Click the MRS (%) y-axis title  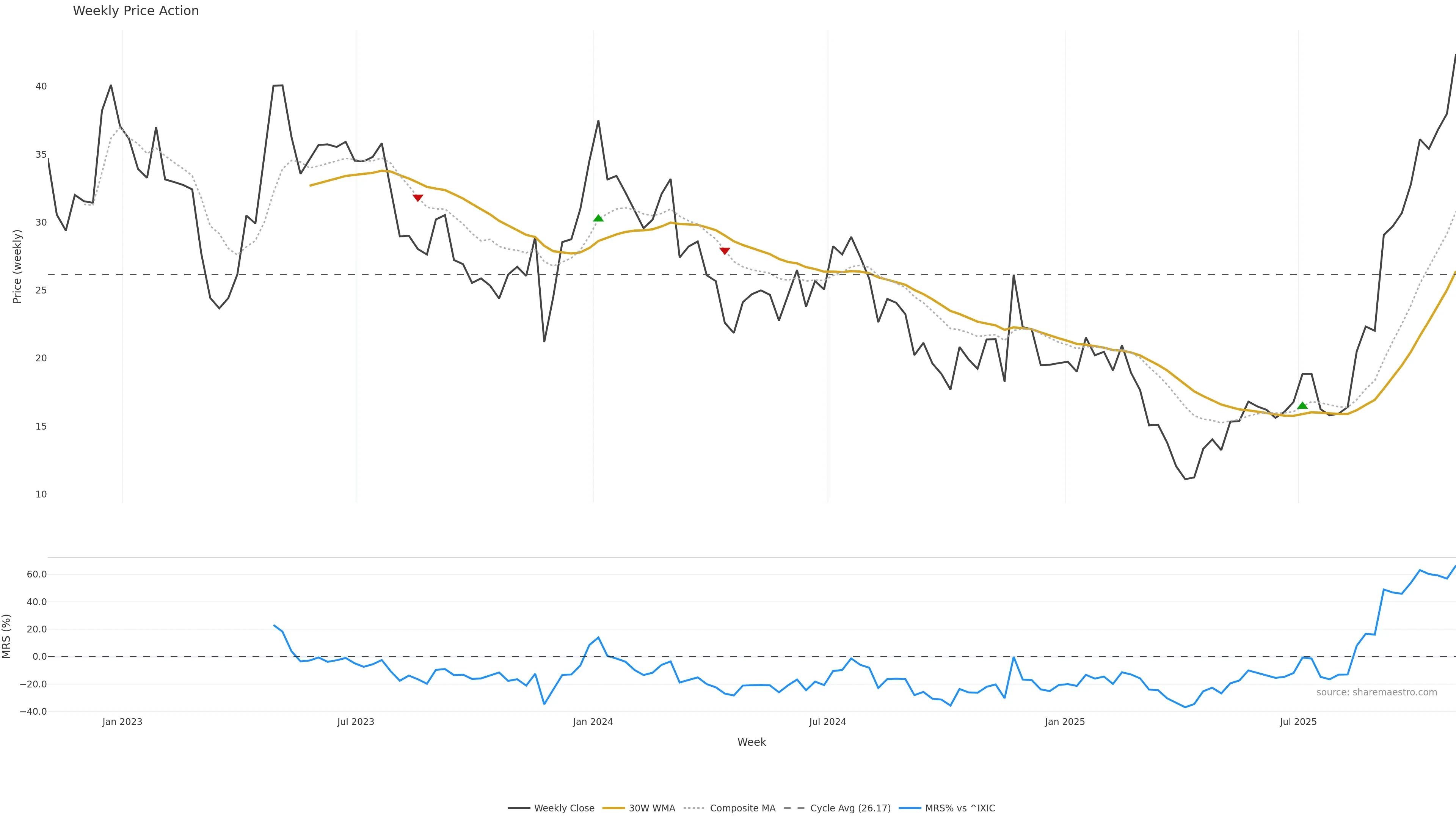[6, 636]
